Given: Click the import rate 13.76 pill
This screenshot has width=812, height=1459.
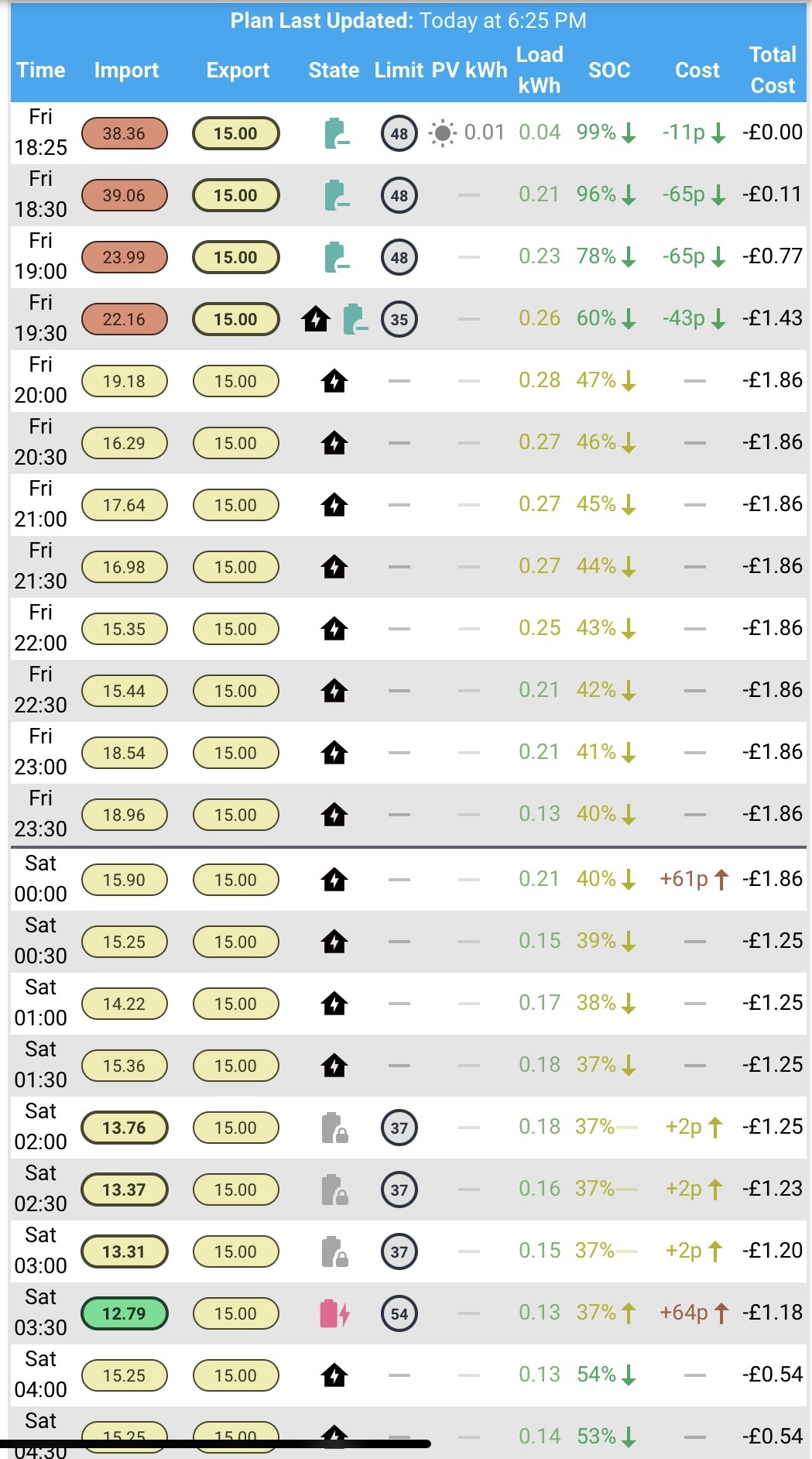Looking at the screenshot, I should pyautogui.click(x=125, y=1128).
